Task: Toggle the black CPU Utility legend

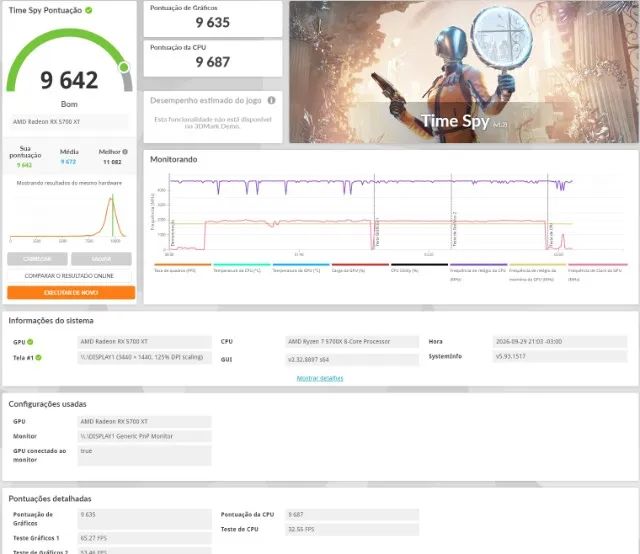Action: click(x=419, y=268)
